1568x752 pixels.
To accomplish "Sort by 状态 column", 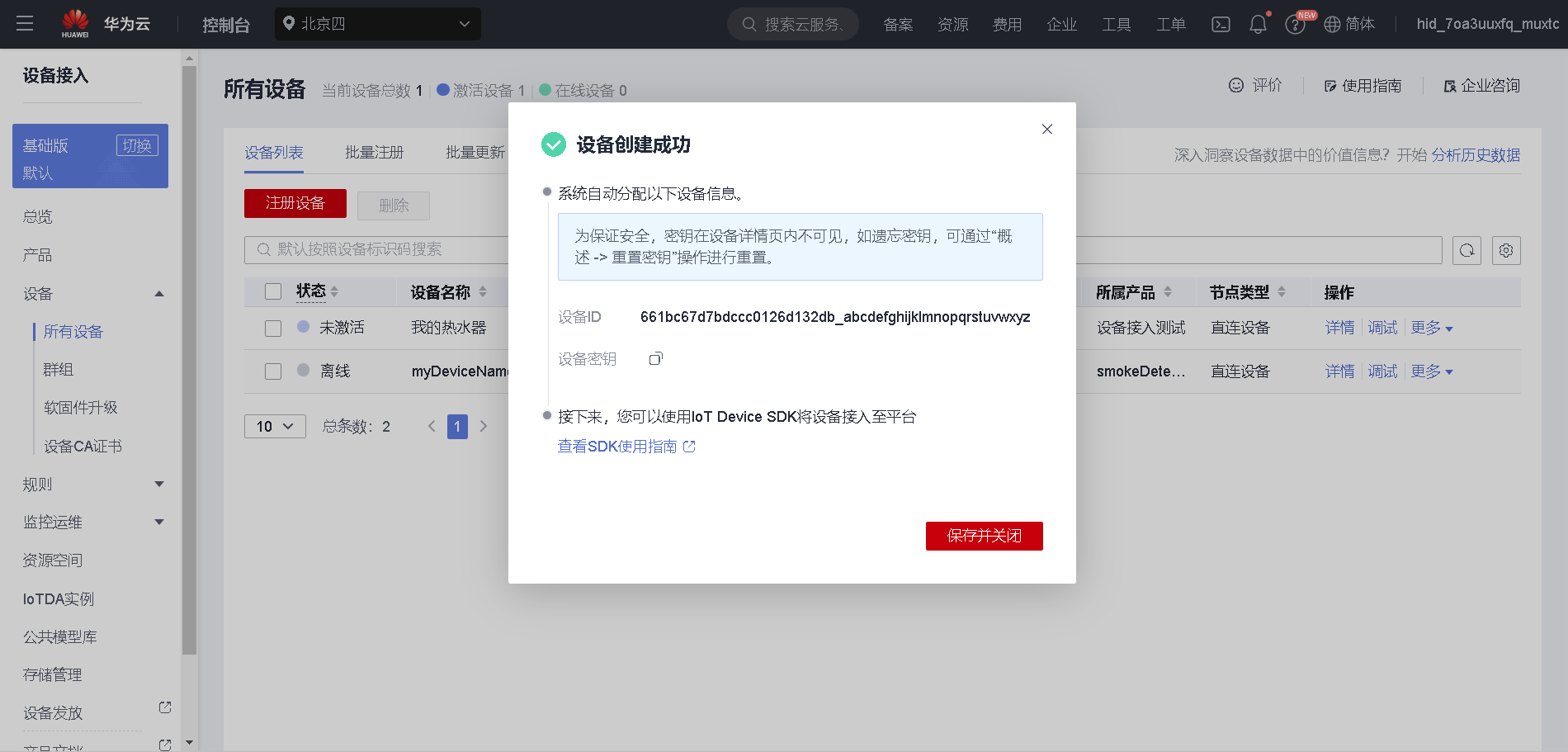I will (334, 291).
